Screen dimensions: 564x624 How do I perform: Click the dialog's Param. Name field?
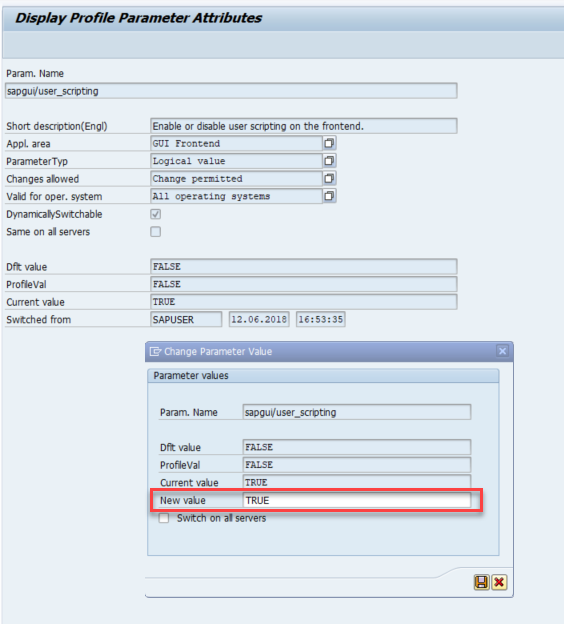point(357,412)
